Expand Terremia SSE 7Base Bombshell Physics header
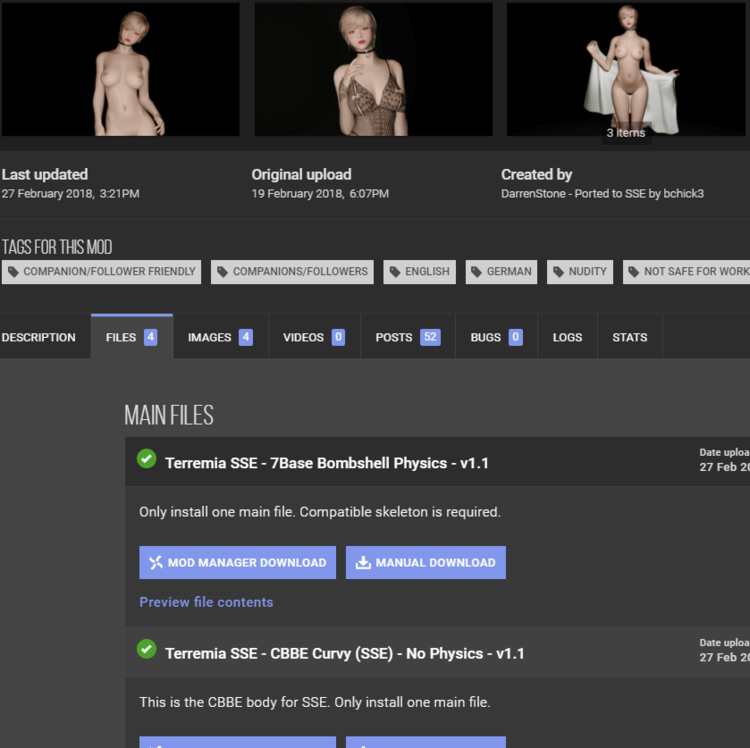The height and width of the screenshot is (748, 750). coord(437,462)
